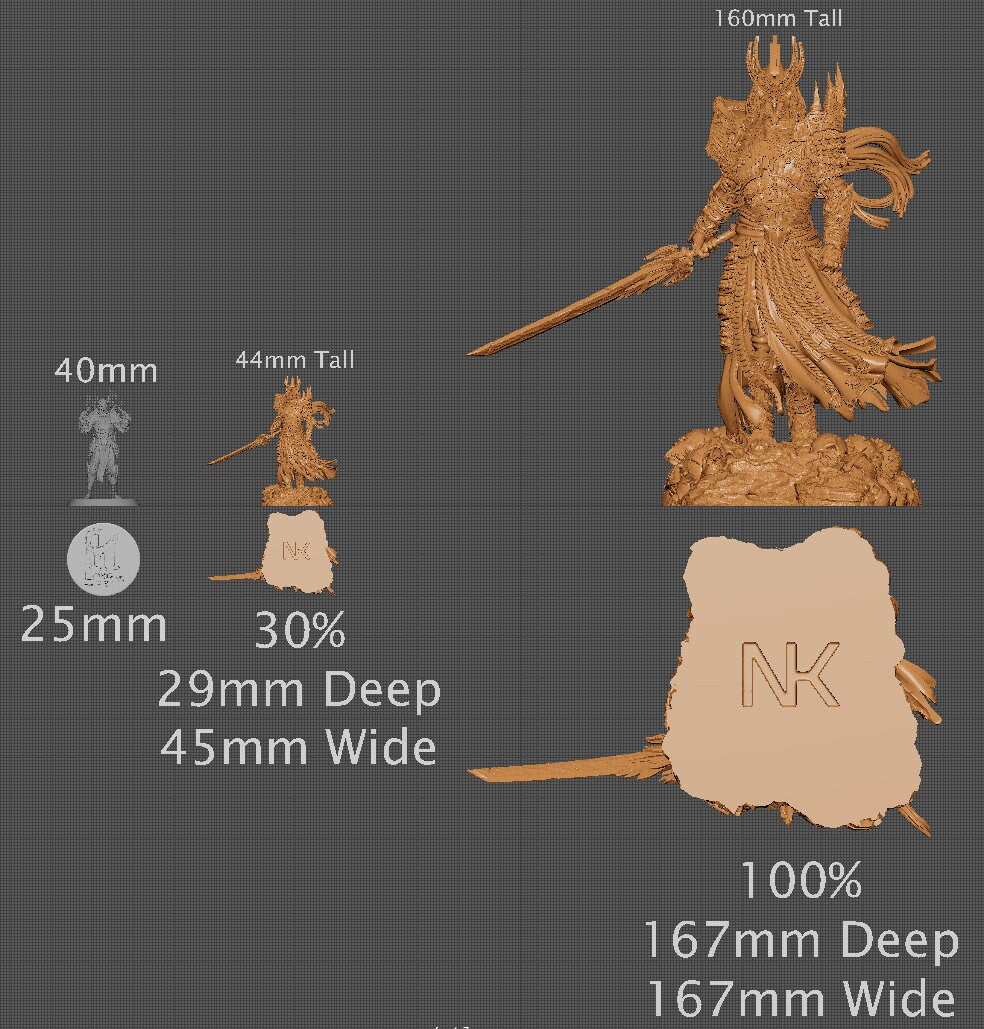Click the 167mm Deep measurement text
The image size is (984, 1029).
(802, 938)
